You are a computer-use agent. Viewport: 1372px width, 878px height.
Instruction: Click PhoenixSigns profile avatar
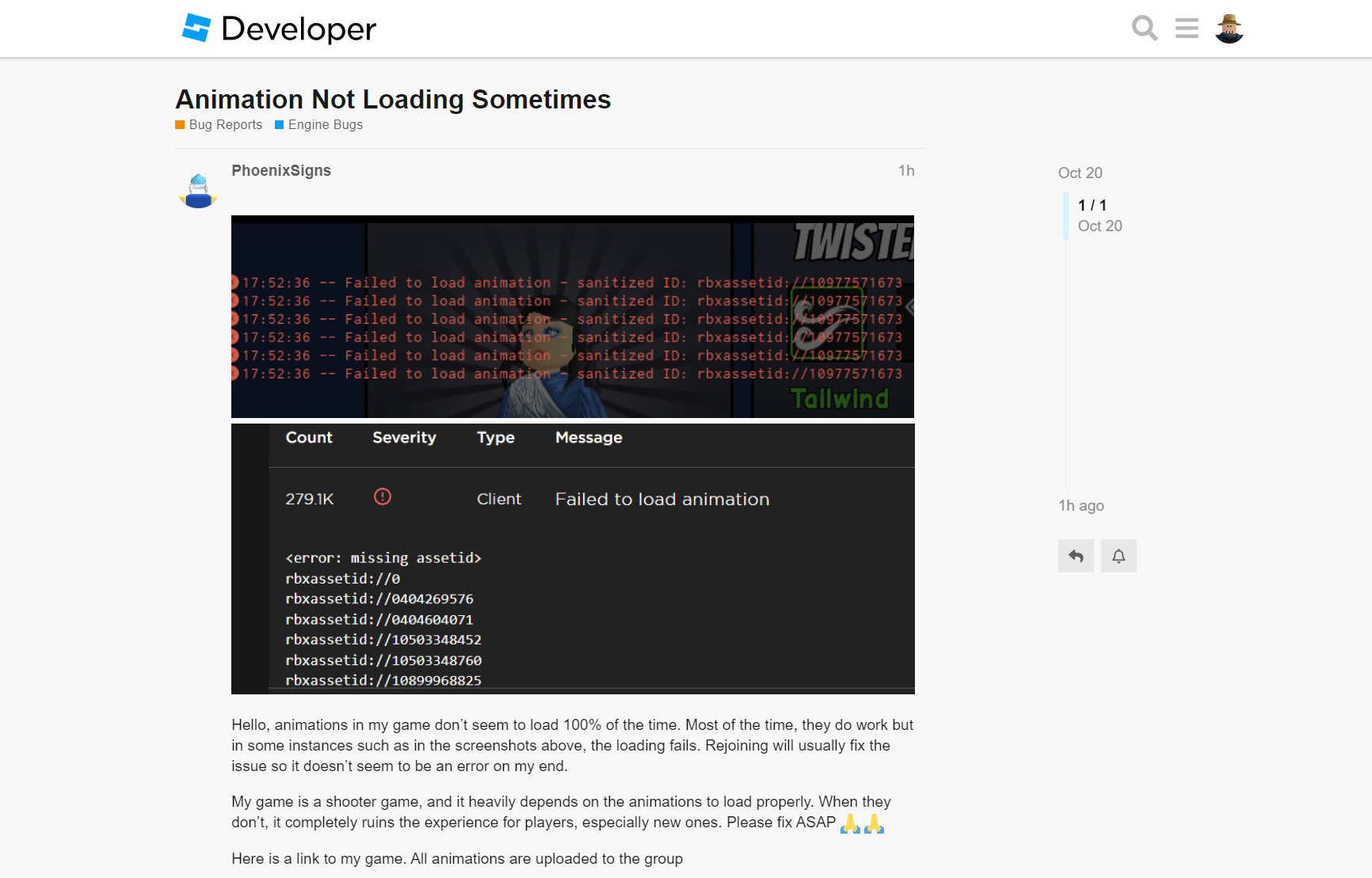point(198,190)
